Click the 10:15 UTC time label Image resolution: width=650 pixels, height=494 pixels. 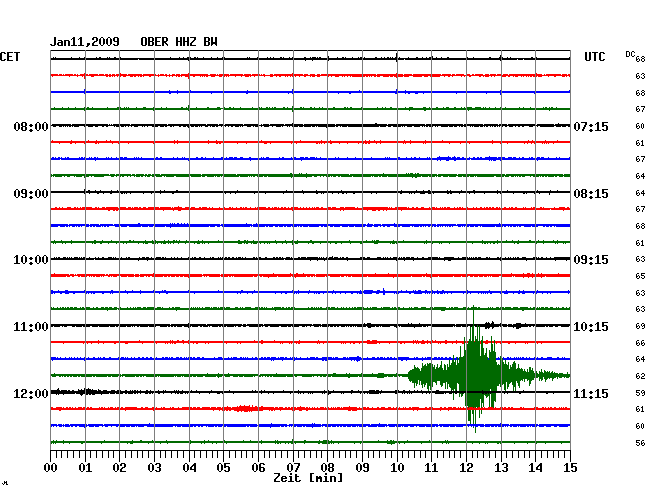pyautogui.click(x=591, y=327)
